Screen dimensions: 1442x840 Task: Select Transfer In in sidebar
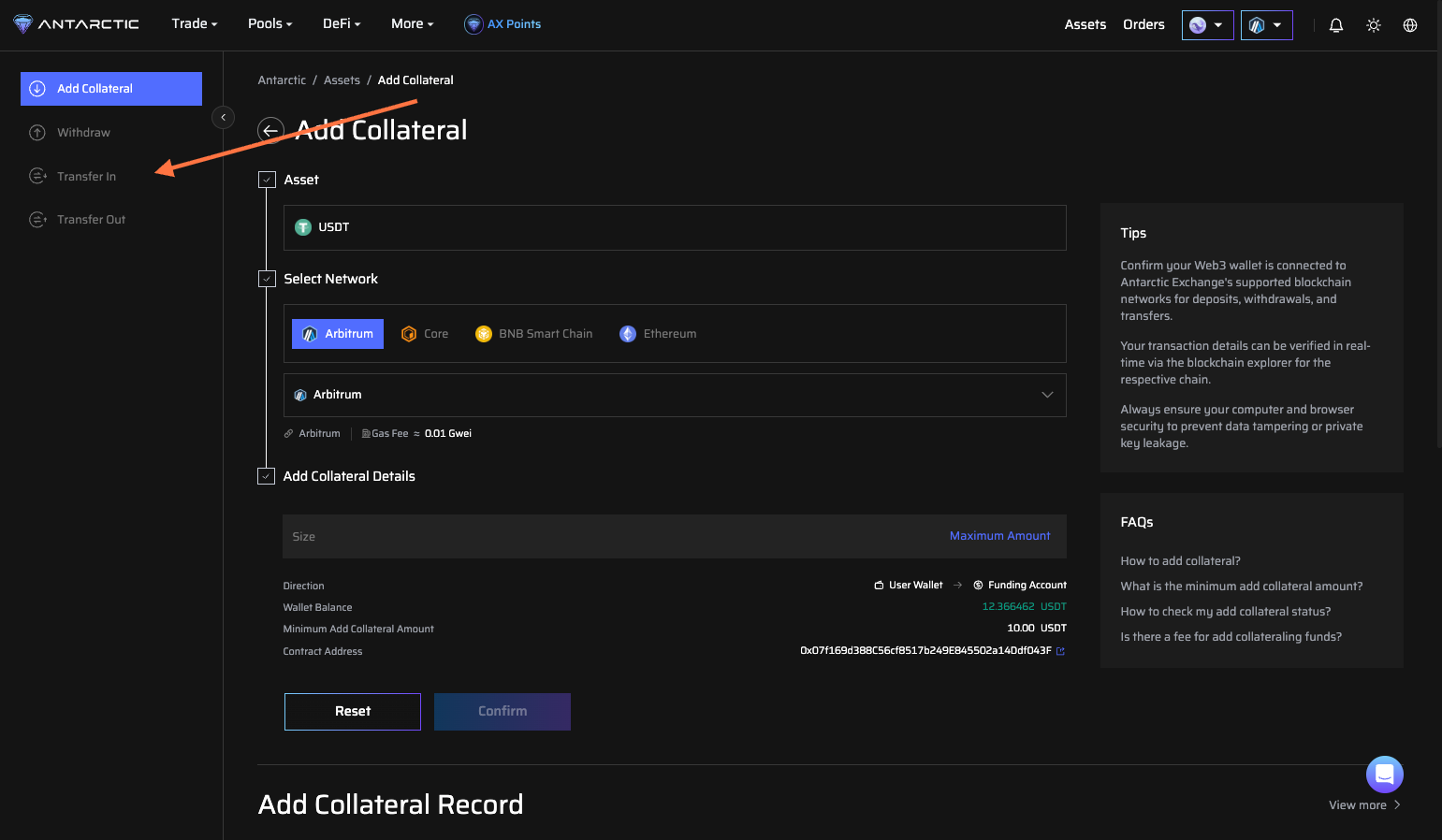[x=86, y=177]
